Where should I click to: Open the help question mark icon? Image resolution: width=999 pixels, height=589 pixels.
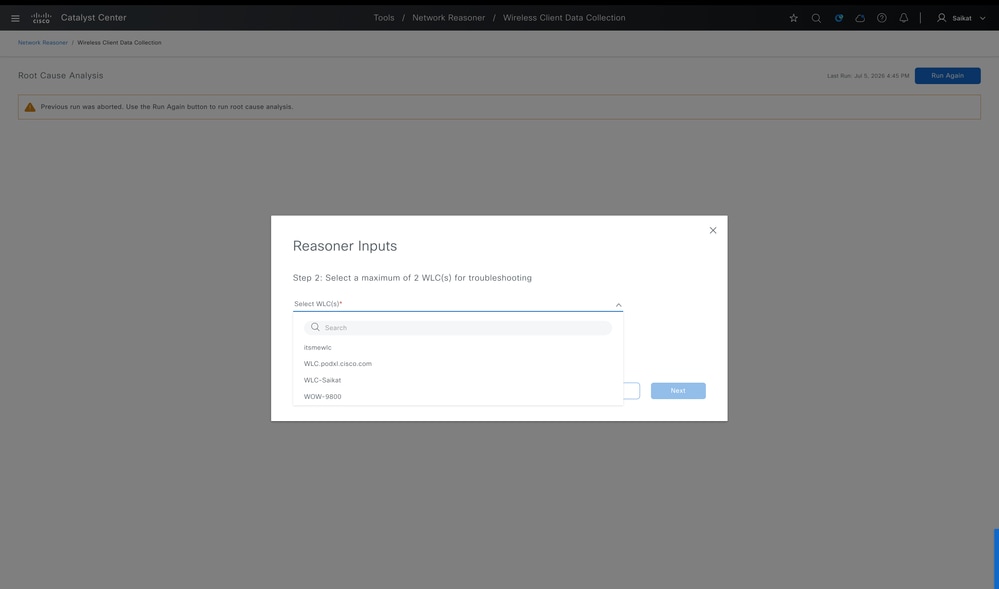pyautogui.click(x=882, y=18)
